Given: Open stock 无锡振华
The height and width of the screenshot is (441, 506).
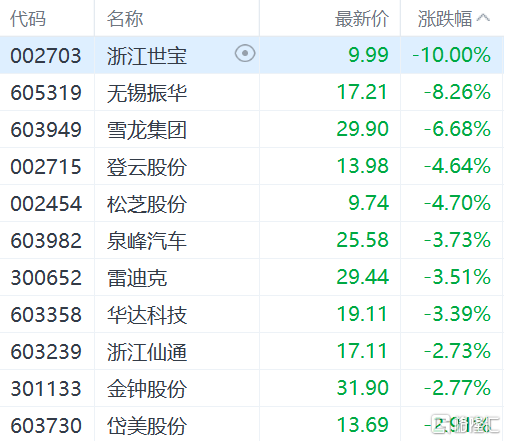Looking at the screenshot, I should [x=147, y=92].
